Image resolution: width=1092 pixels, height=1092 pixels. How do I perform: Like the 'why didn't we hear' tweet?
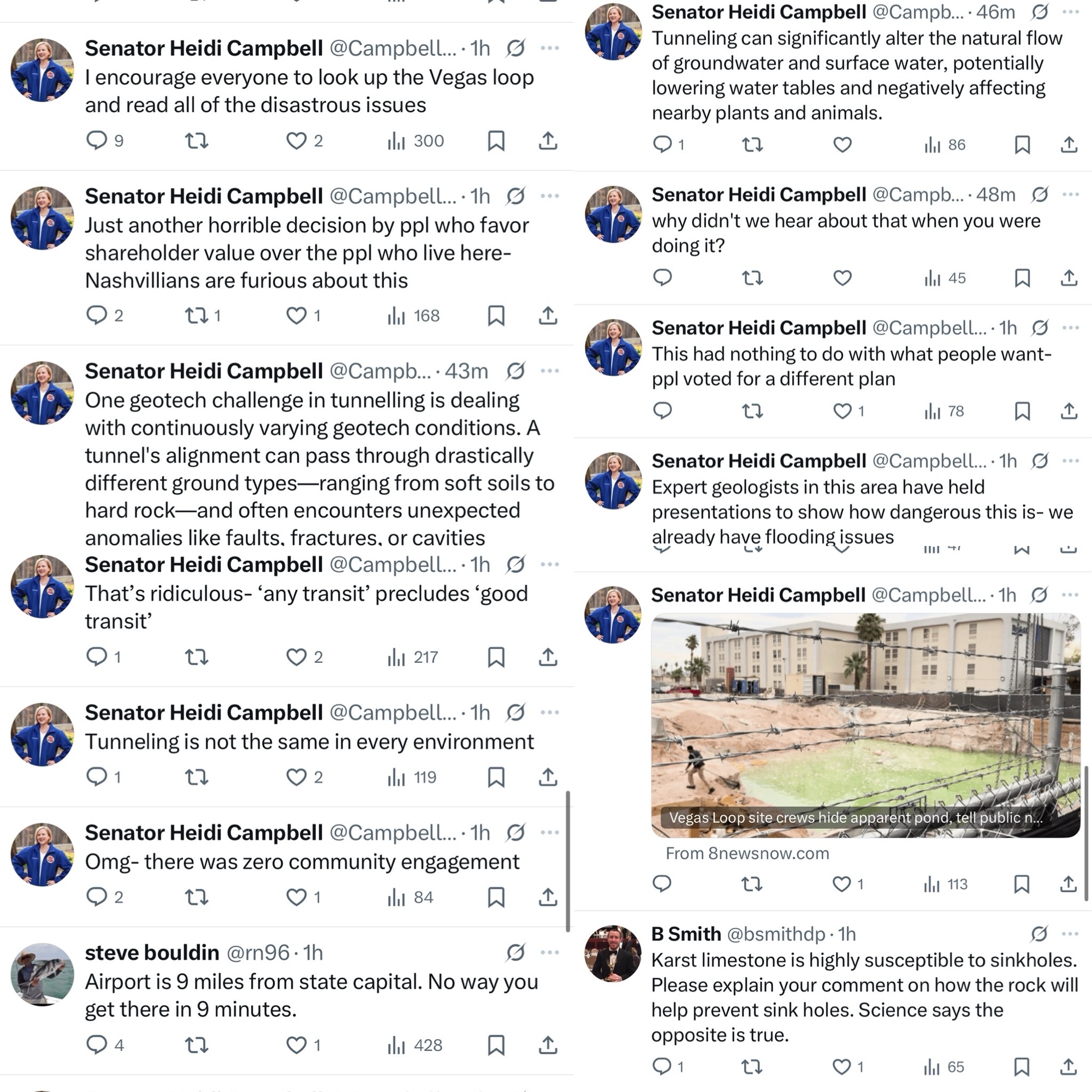842,278
